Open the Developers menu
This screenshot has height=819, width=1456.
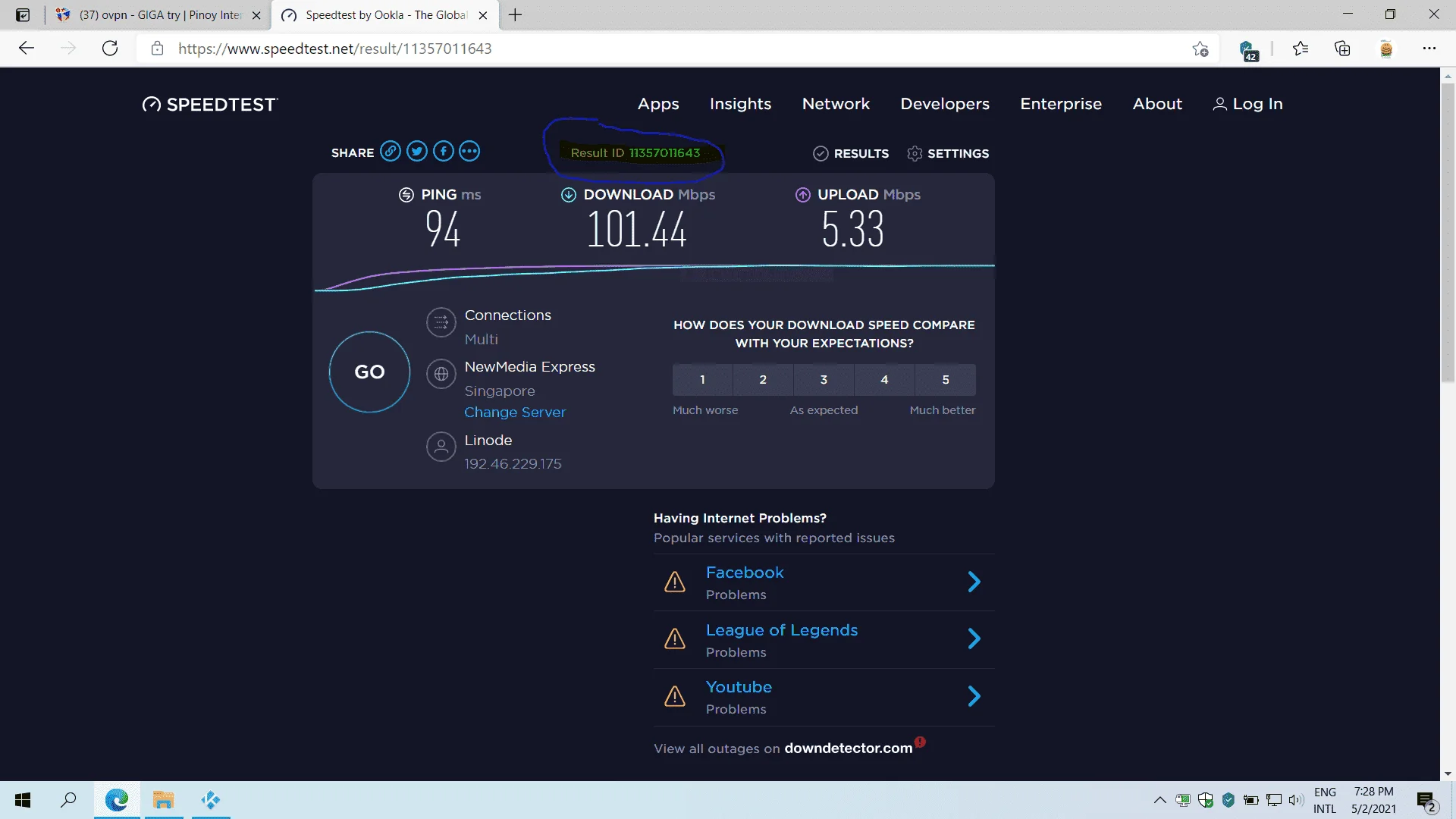pyautogui.click(x=945, y=104)
